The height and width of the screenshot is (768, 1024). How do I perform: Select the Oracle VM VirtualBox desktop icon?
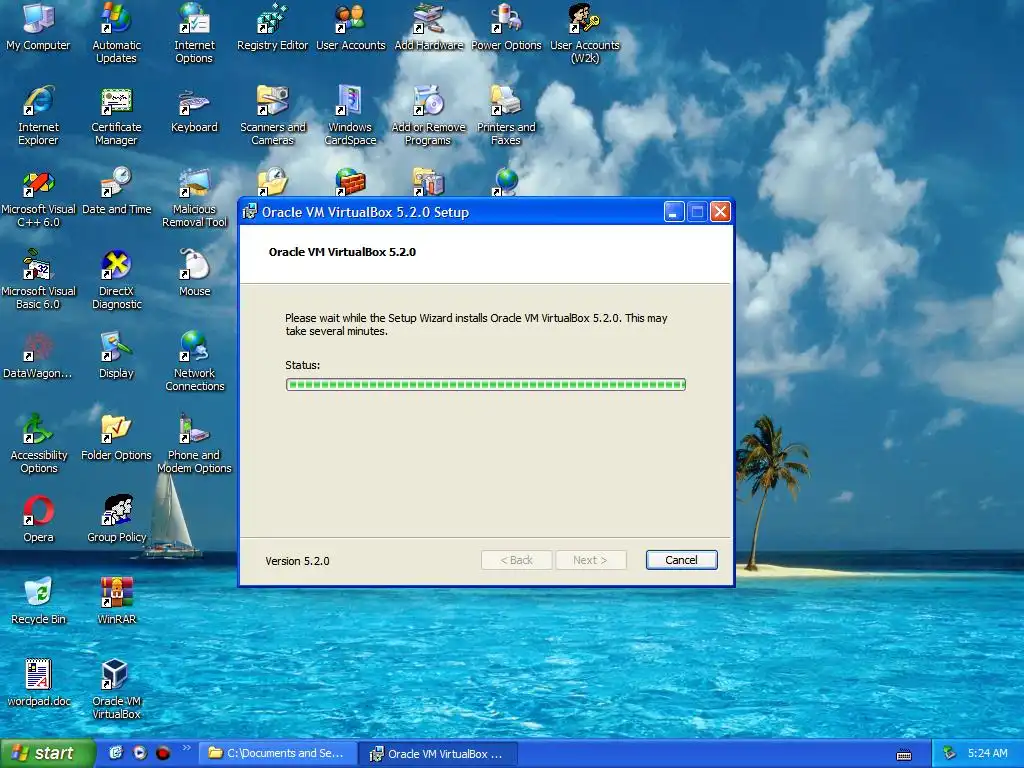pyautogui.click(x=116, y=690)
